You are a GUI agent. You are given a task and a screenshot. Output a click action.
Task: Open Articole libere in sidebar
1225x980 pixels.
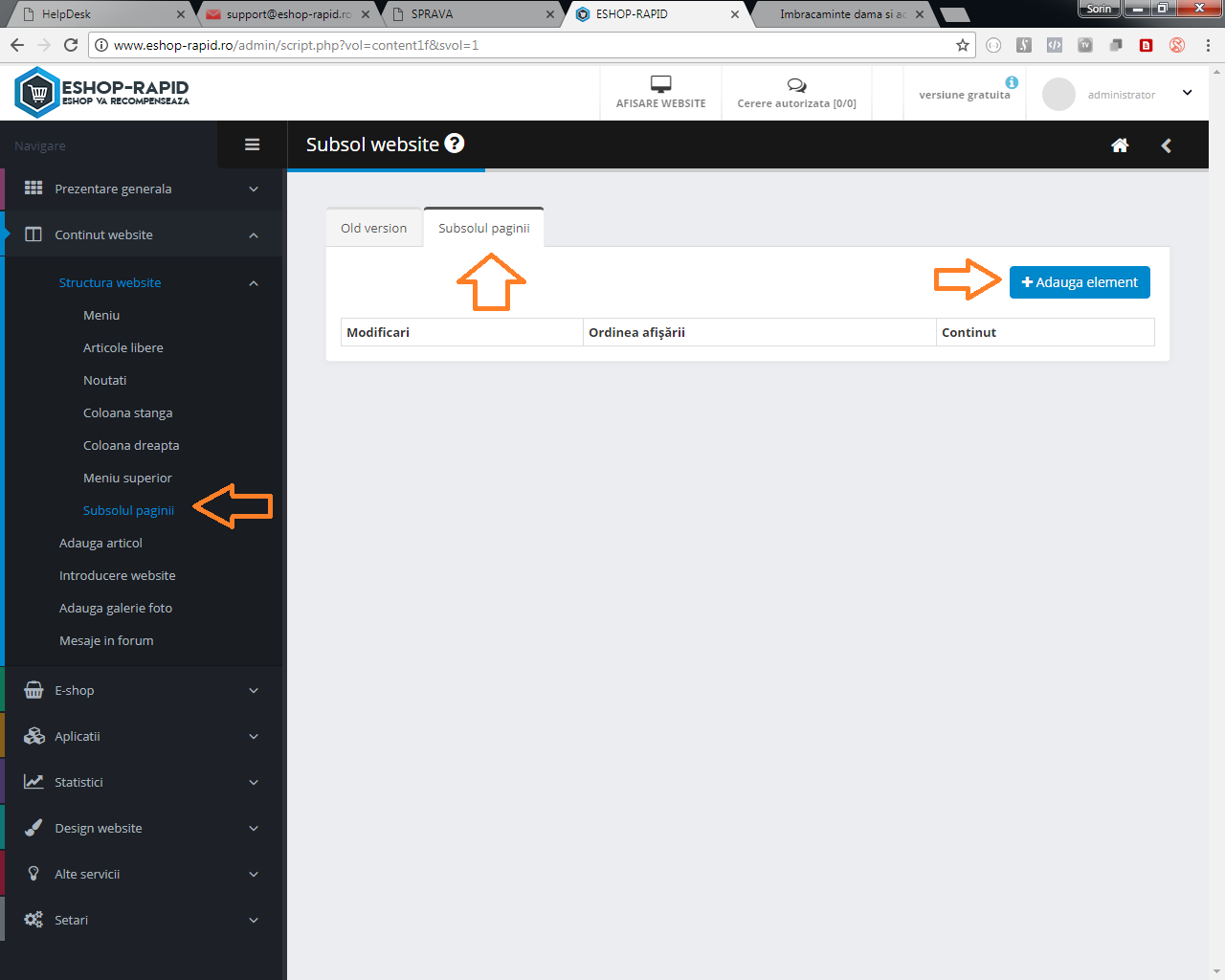123,347
